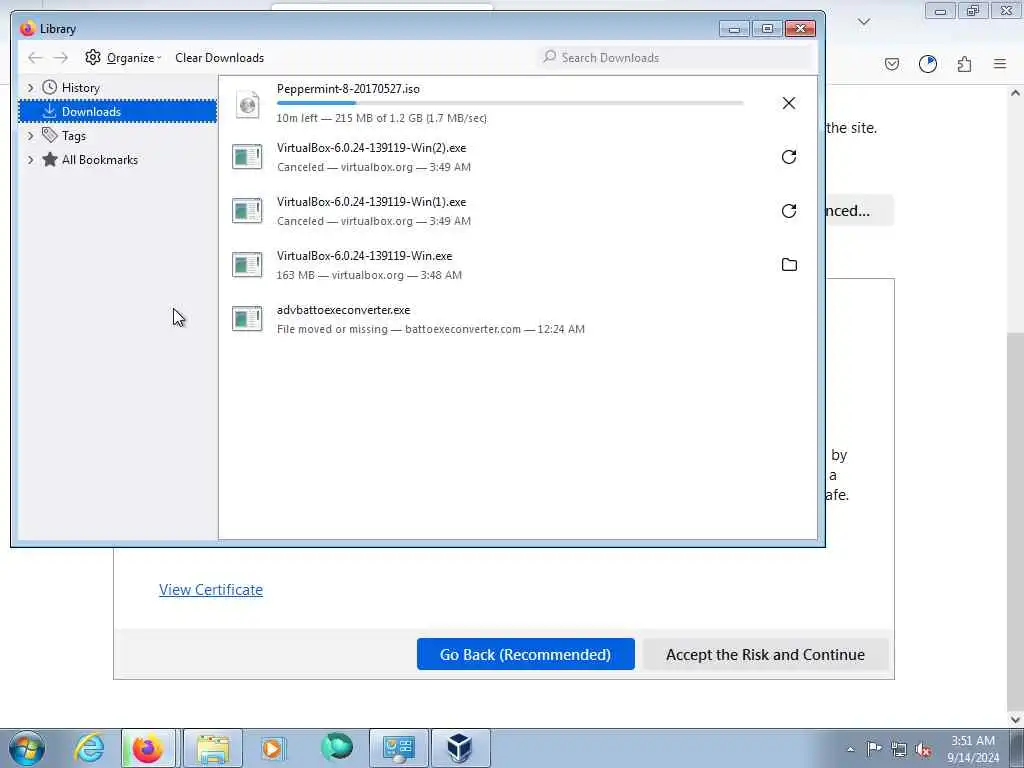Screen dimensions: 1024x768
Task: Open Firefox list all tabs chevron
Action: [864, 23]
